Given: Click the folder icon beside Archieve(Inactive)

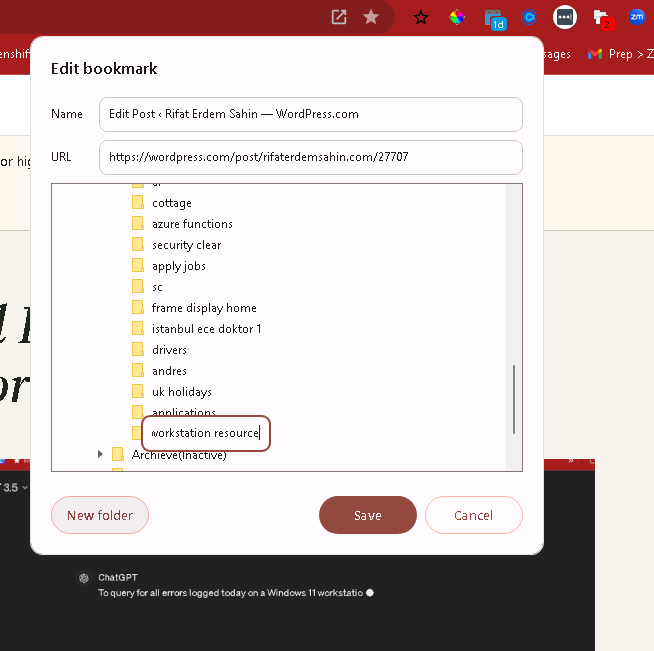Looking at the screenshot, I should pos(118,454).
